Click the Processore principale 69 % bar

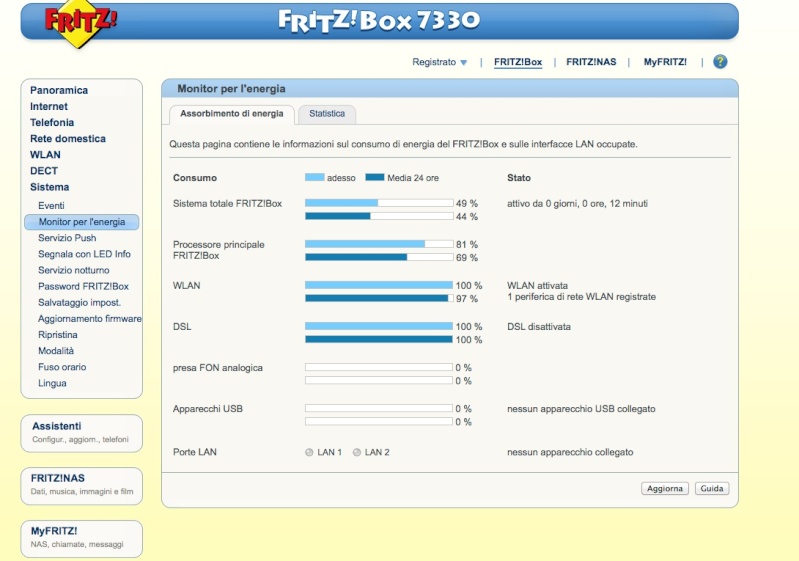(379, 257)
